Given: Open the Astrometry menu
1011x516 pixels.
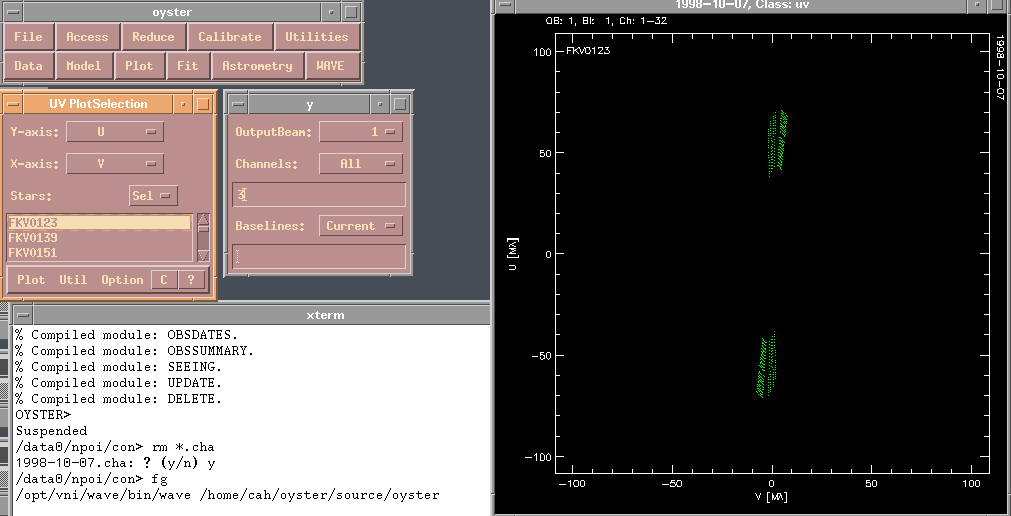Looking at the screenshot, I should (x=257, y=66).
